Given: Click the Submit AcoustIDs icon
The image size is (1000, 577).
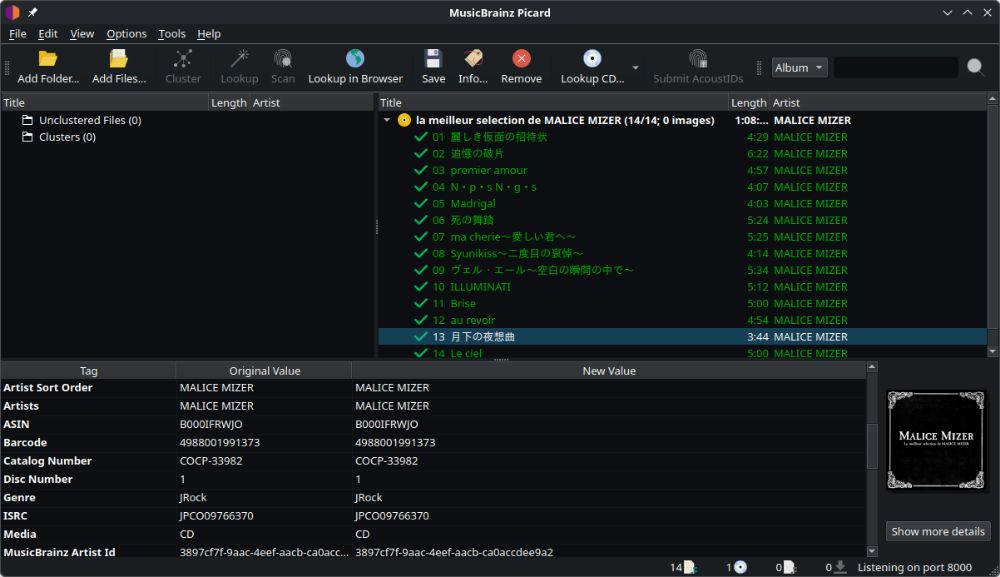Looking at the screenshot, I should pos(698,59).
